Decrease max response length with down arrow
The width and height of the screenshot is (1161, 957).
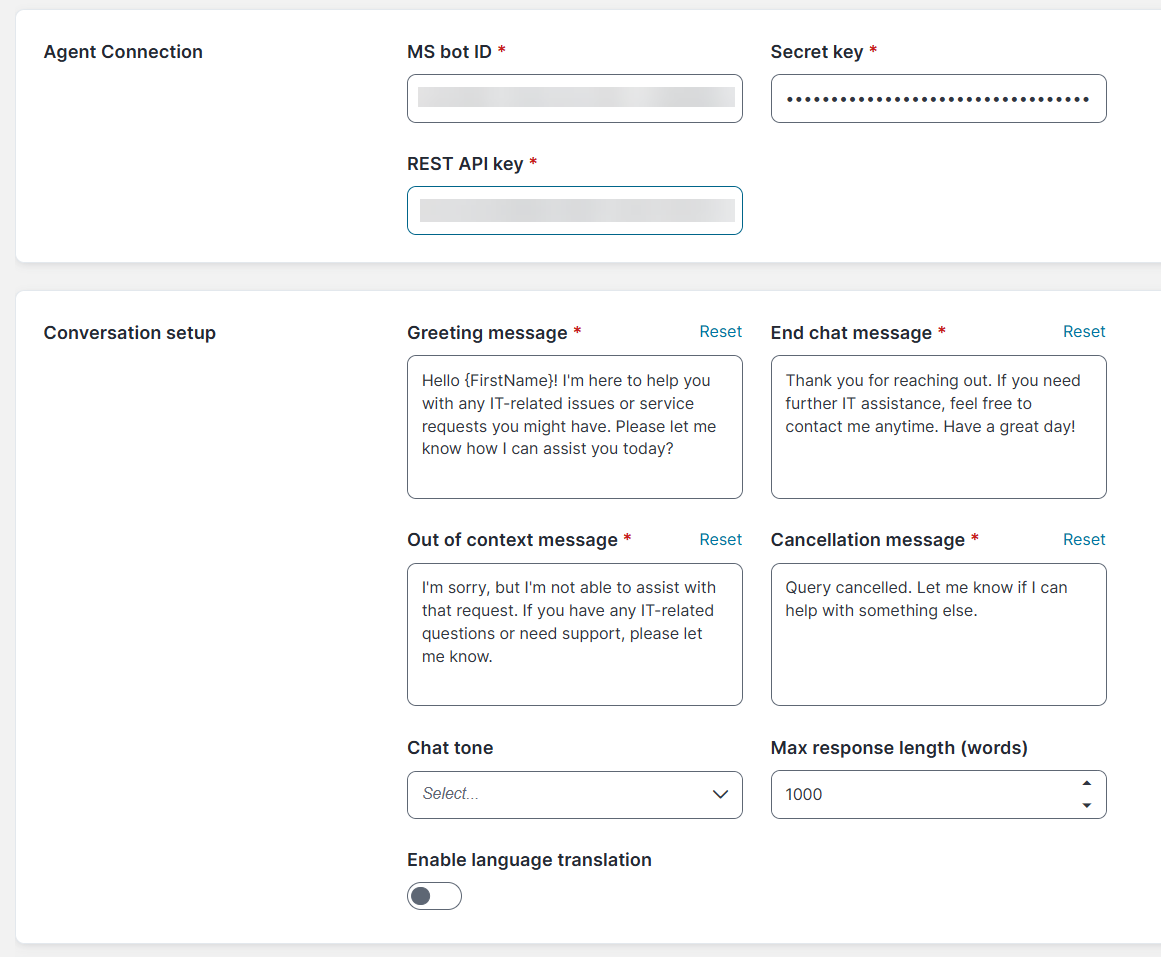[1087, 805]
